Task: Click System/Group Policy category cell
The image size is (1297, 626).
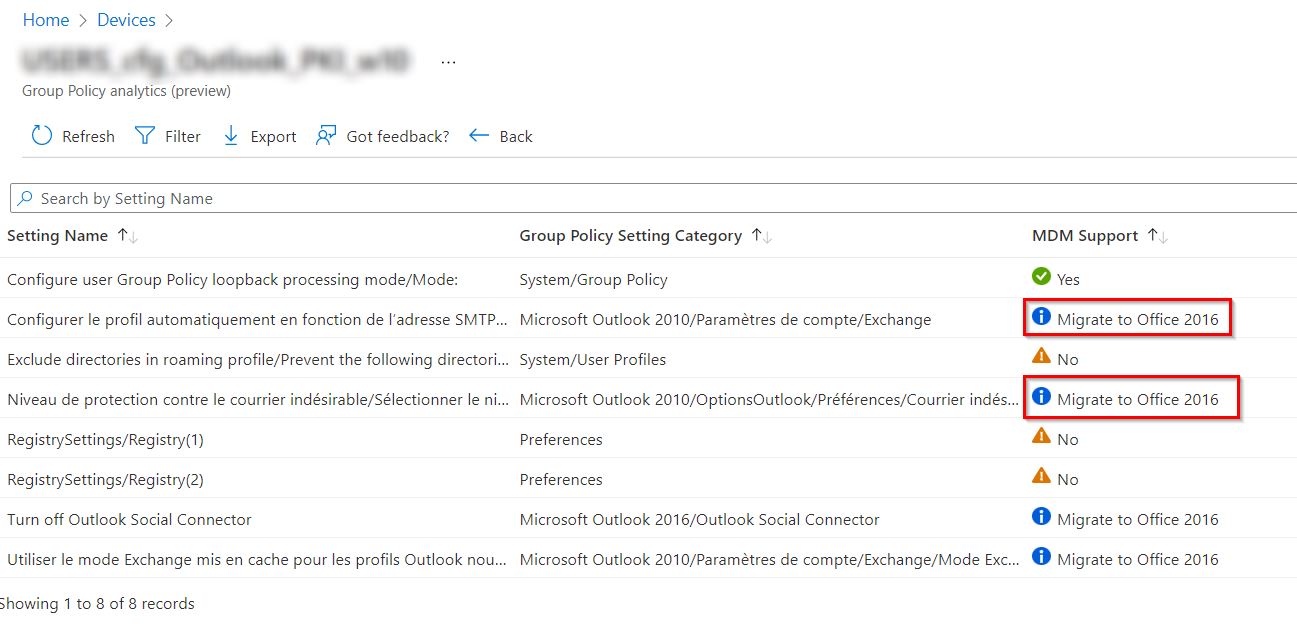Action: (x=593, y=279)
